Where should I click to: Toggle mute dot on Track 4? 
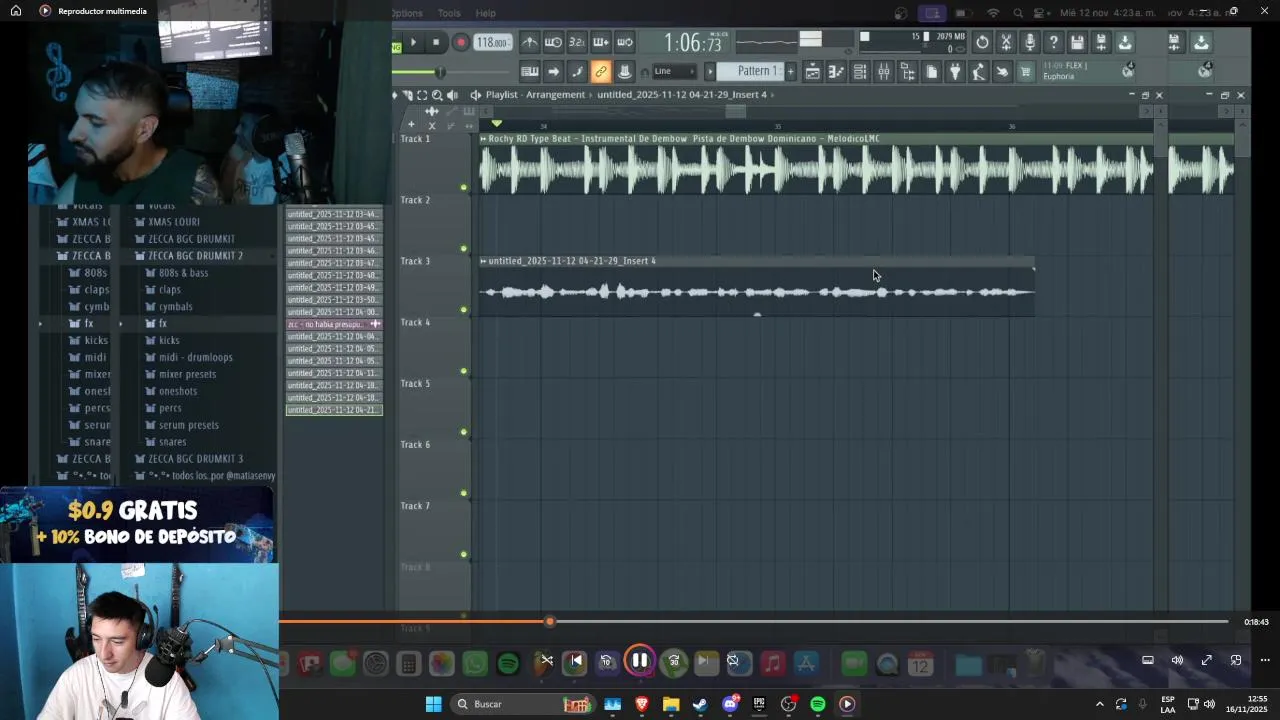[x=463, y=371]
